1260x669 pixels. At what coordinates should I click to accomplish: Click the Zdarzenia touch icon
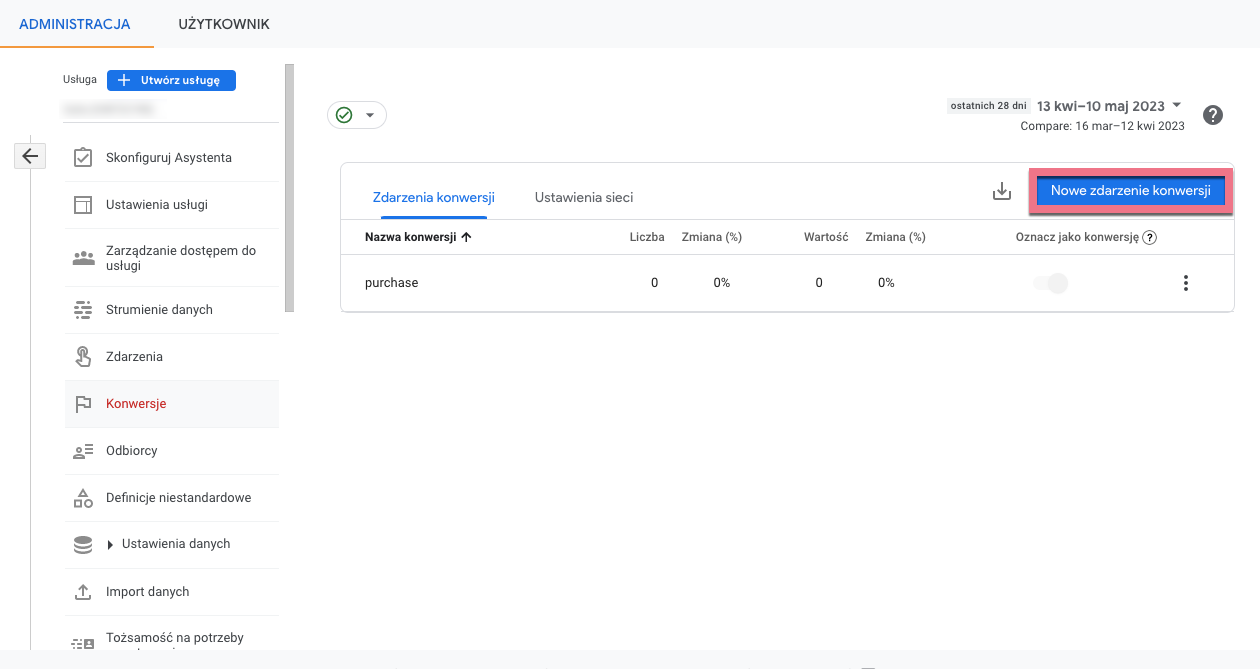point(83,357)
